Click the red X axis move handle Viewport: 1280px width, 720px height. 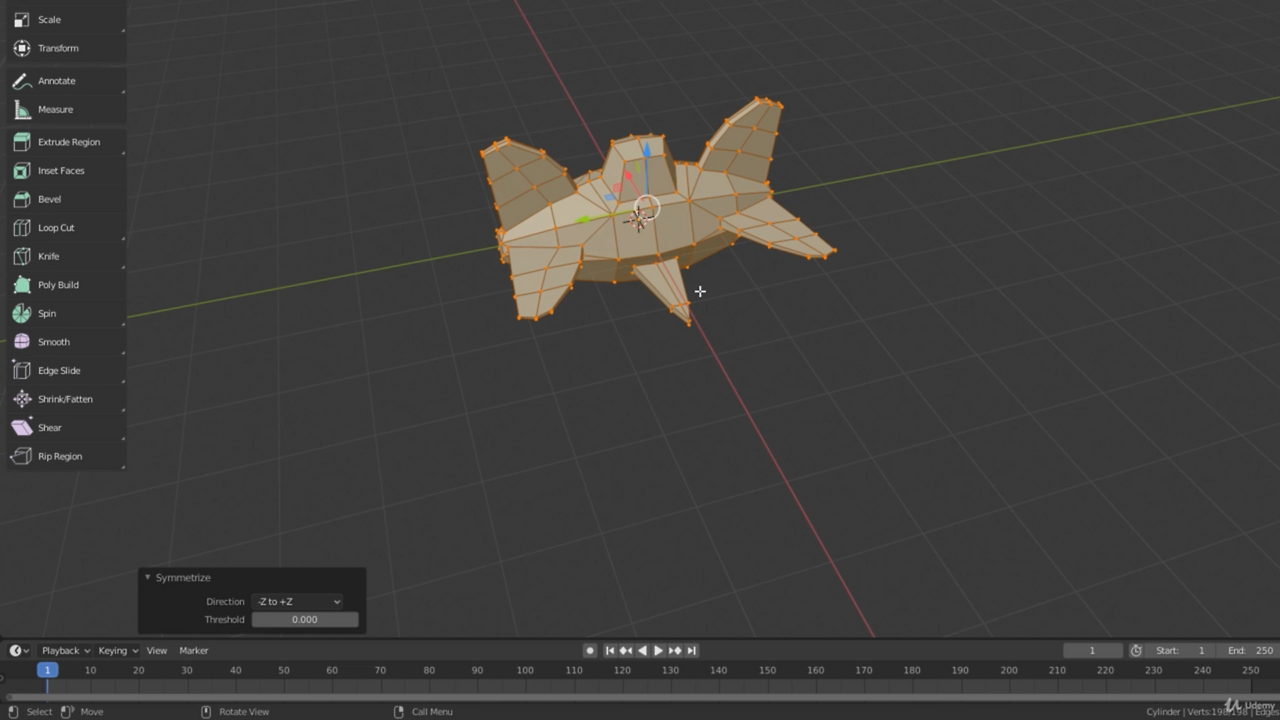[629, 177]
